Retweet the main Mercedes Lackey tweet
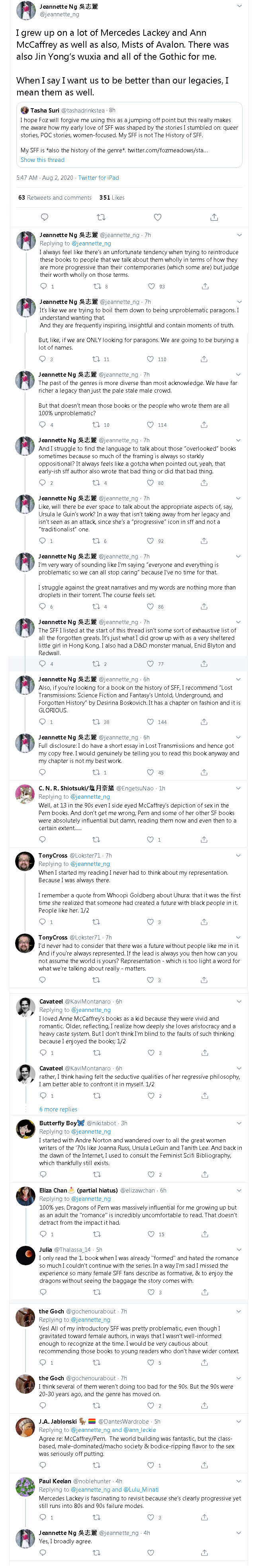Screen dimensions: 266x1568 101,217
